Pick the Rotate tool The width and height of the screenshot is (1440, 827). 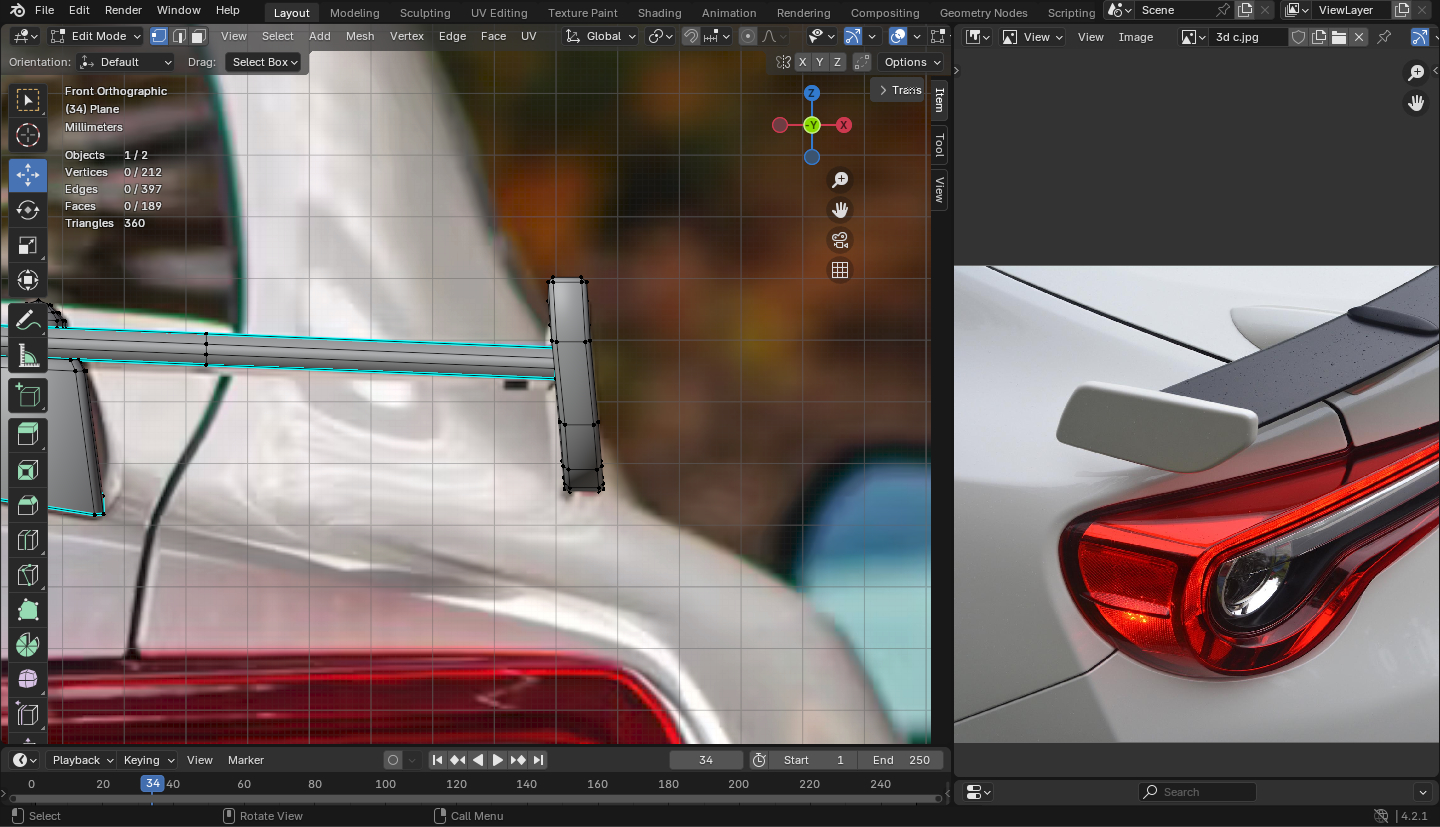(x=28, y=210)
